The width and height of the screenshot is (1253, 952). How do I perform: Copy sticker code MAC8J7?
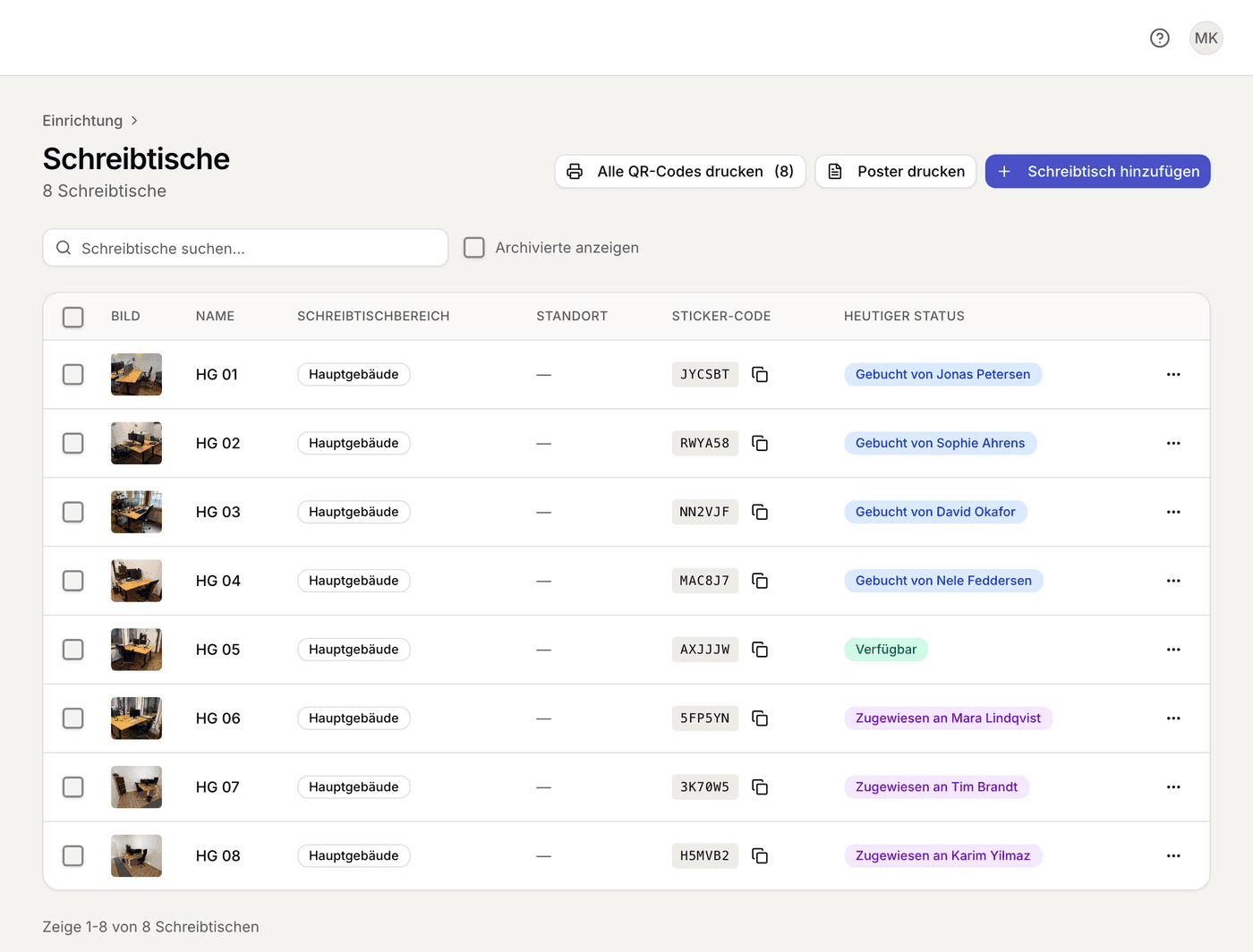click(x=760, y=581)
